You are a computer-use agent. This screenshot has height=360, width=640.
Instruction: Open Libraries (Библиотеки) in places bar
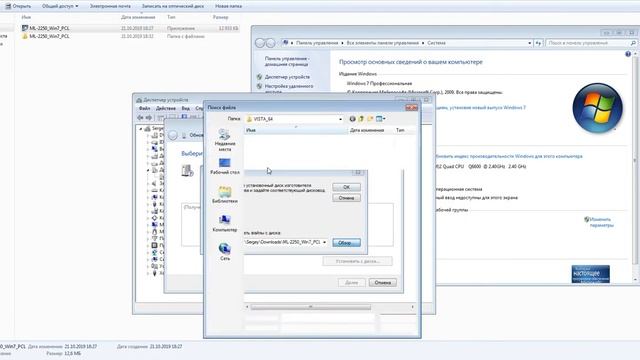tap(224, 195)
